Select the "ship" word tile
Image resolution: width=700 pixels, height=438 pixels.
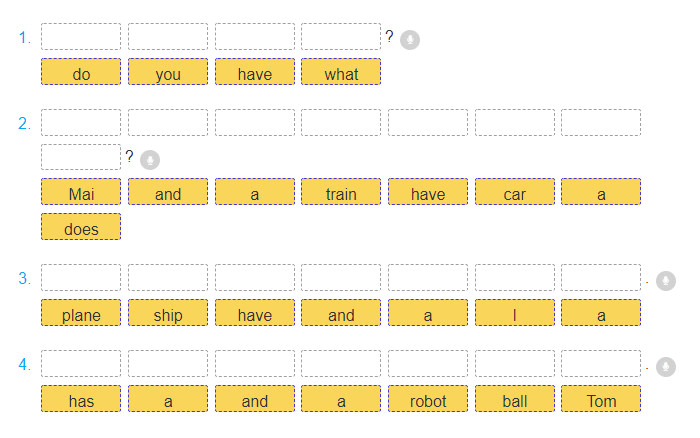click(168, 314)
